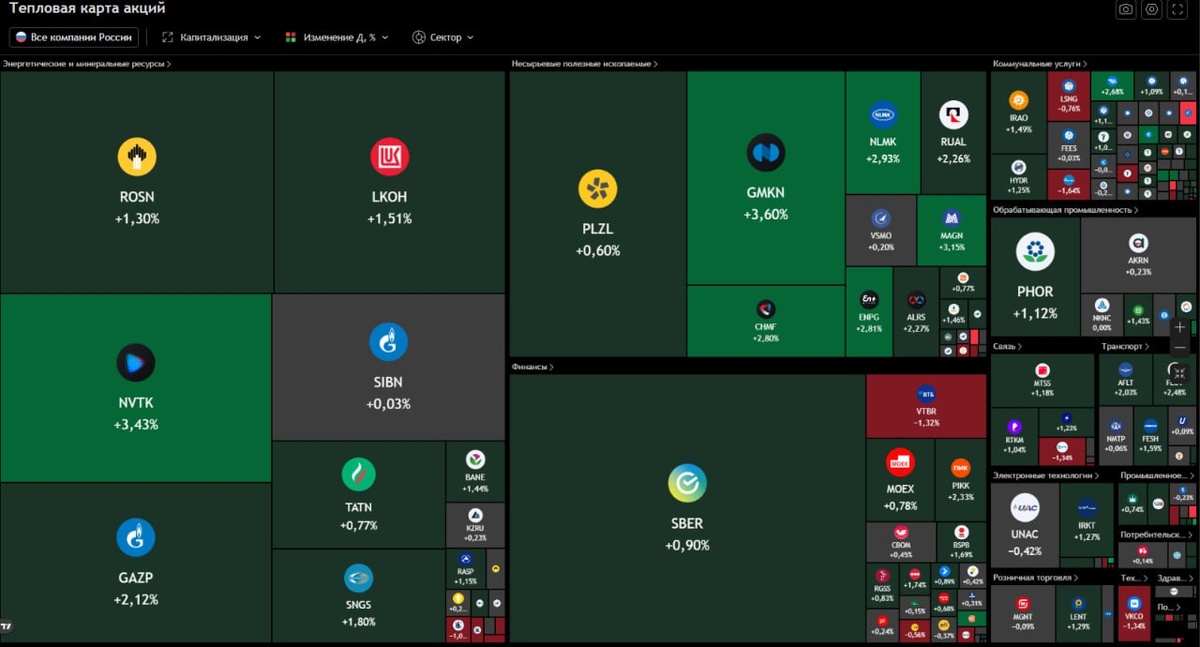Expand the Коммунальные услуги sector header
This screenshot has height=647, width=1200.
point(1040,64)
